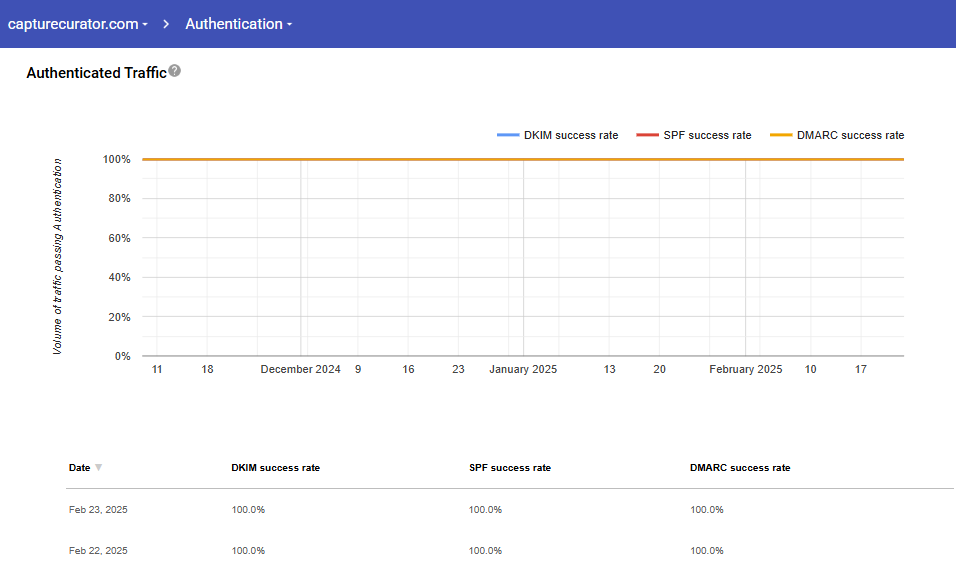Click the January 2025 marker on chart axis
Viewport: 956px width, 569px height.
(x=523, y=369)
